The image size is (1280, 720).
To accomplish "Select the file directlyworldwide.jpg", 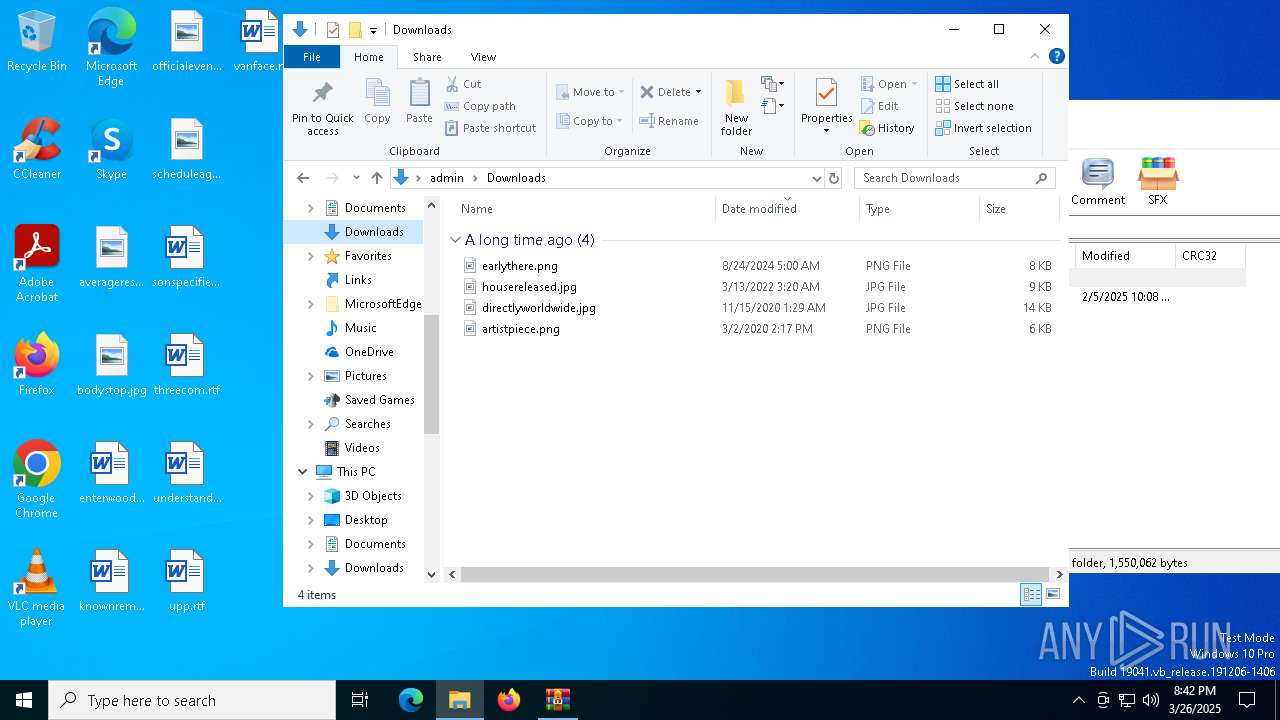I will [x=538, y=308].
